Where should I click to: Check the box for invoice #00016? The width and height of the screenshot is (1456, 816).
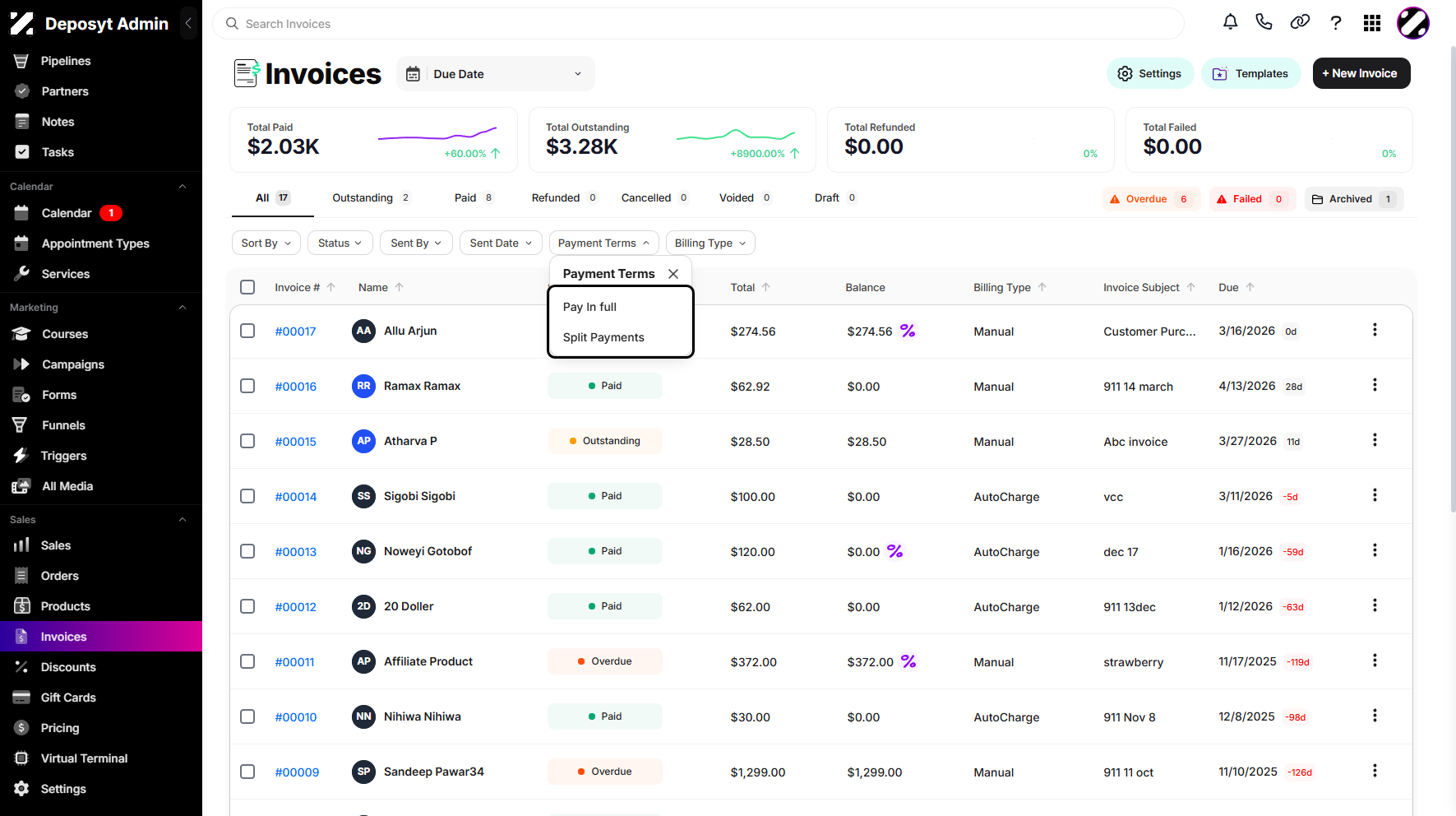(247, 386)
